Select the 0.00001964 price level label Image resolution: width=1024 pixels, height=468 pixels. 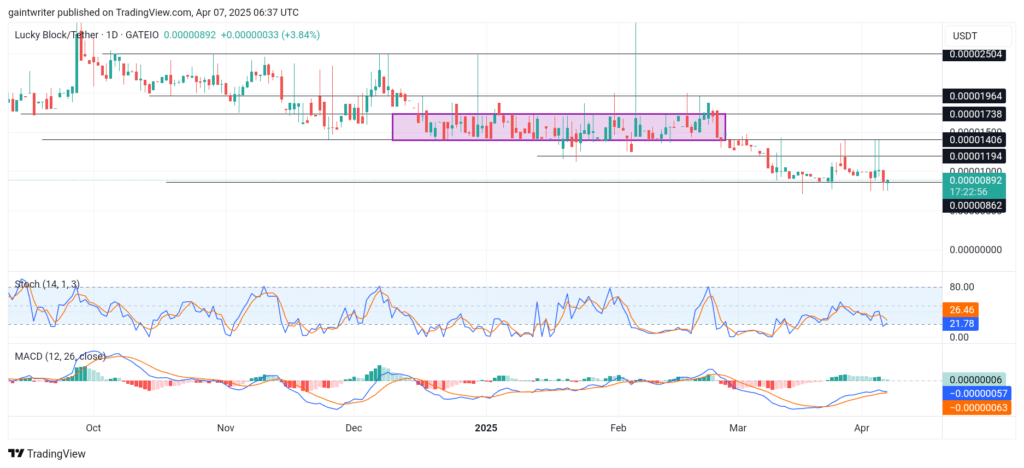tap(973, 96)
